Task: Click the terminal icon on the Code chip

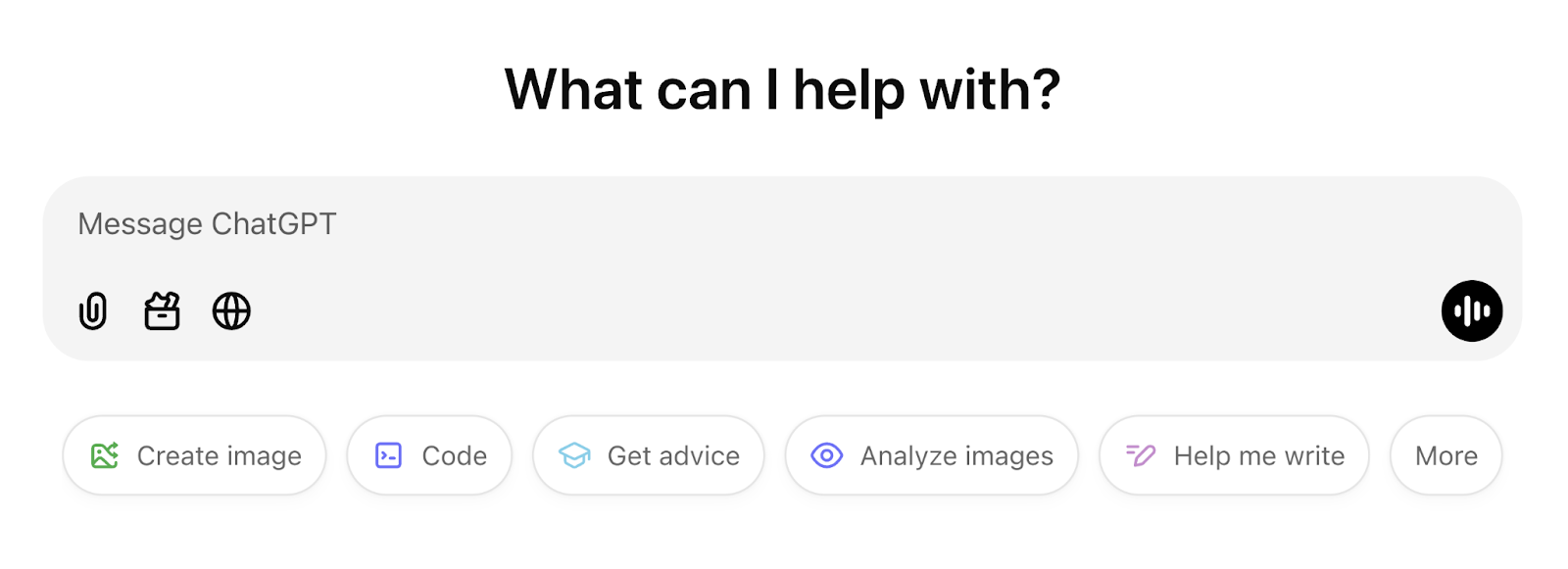Action: [x=389, y=455]
